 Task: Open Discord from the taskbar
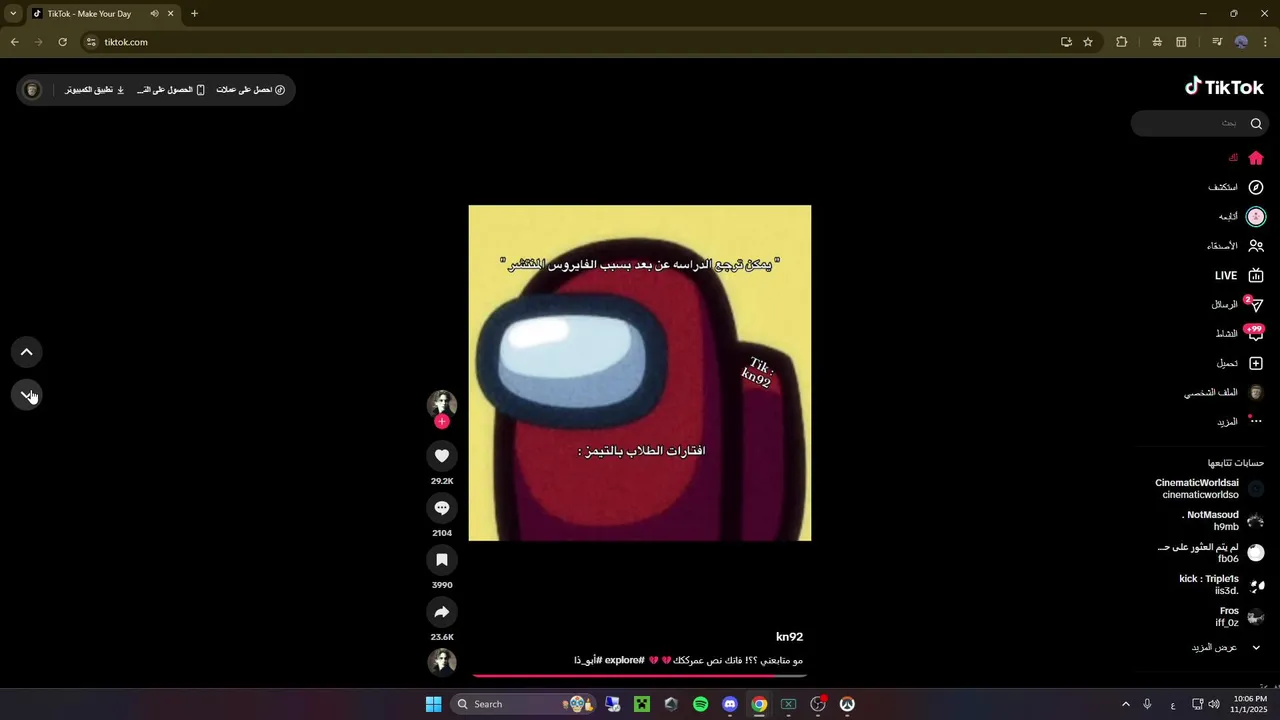pos(730,704)
